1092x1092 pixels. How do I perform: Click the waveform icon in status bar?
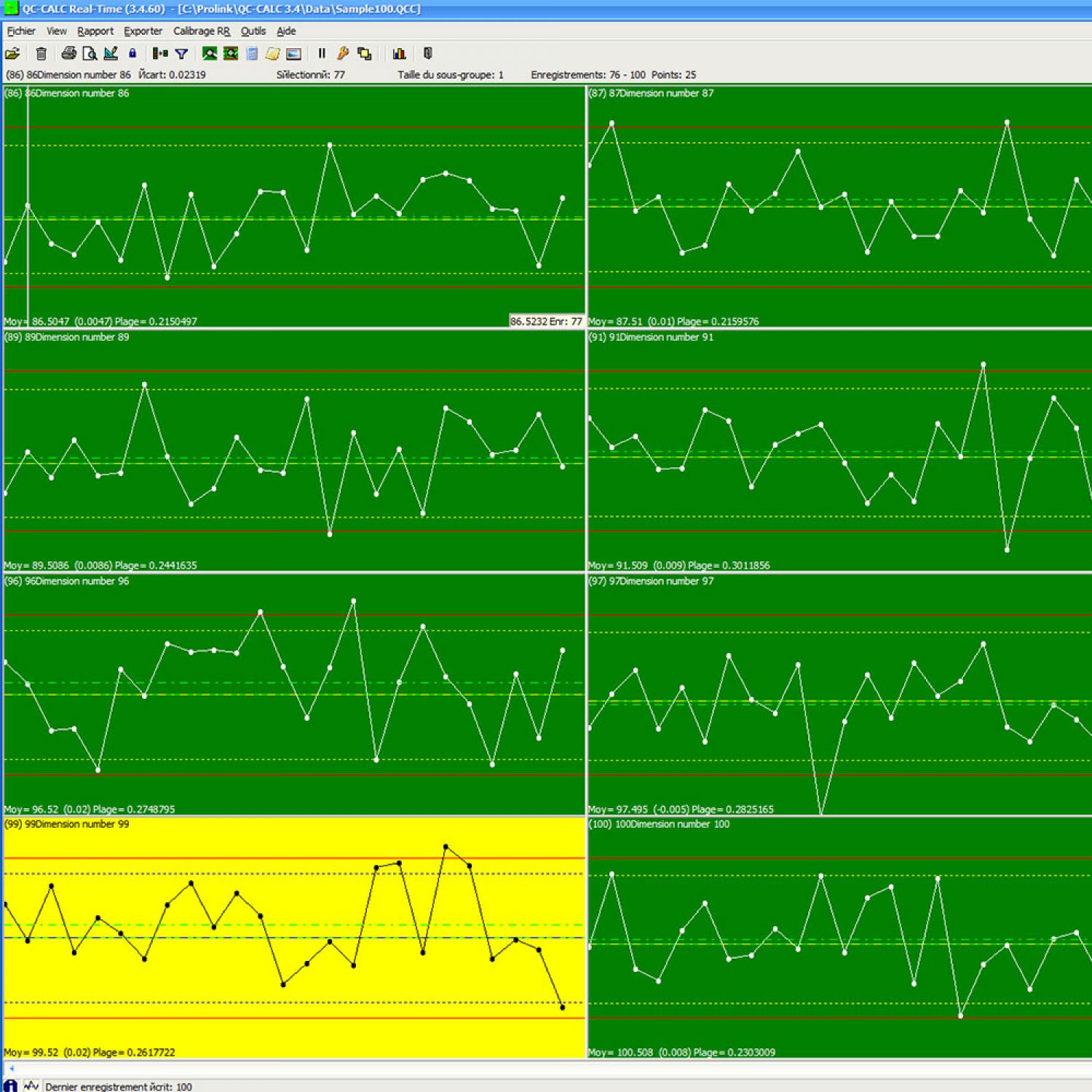pos(31,1085)
